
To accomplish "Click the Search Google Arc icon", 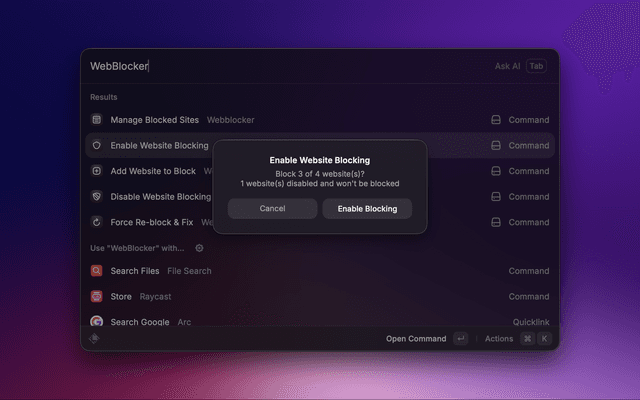I will tap(96, 322).
